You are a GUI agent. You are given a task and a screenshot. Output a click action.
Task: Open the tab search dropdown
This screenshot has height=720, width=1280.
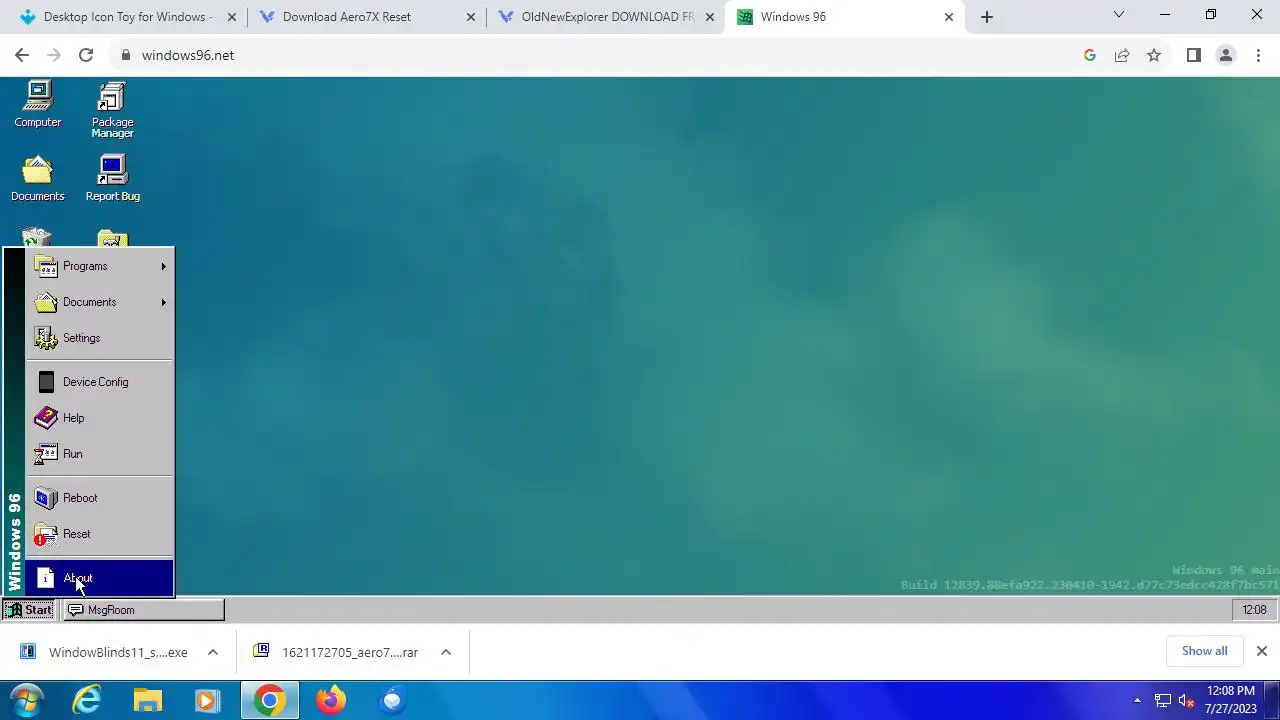[1119, 15]
